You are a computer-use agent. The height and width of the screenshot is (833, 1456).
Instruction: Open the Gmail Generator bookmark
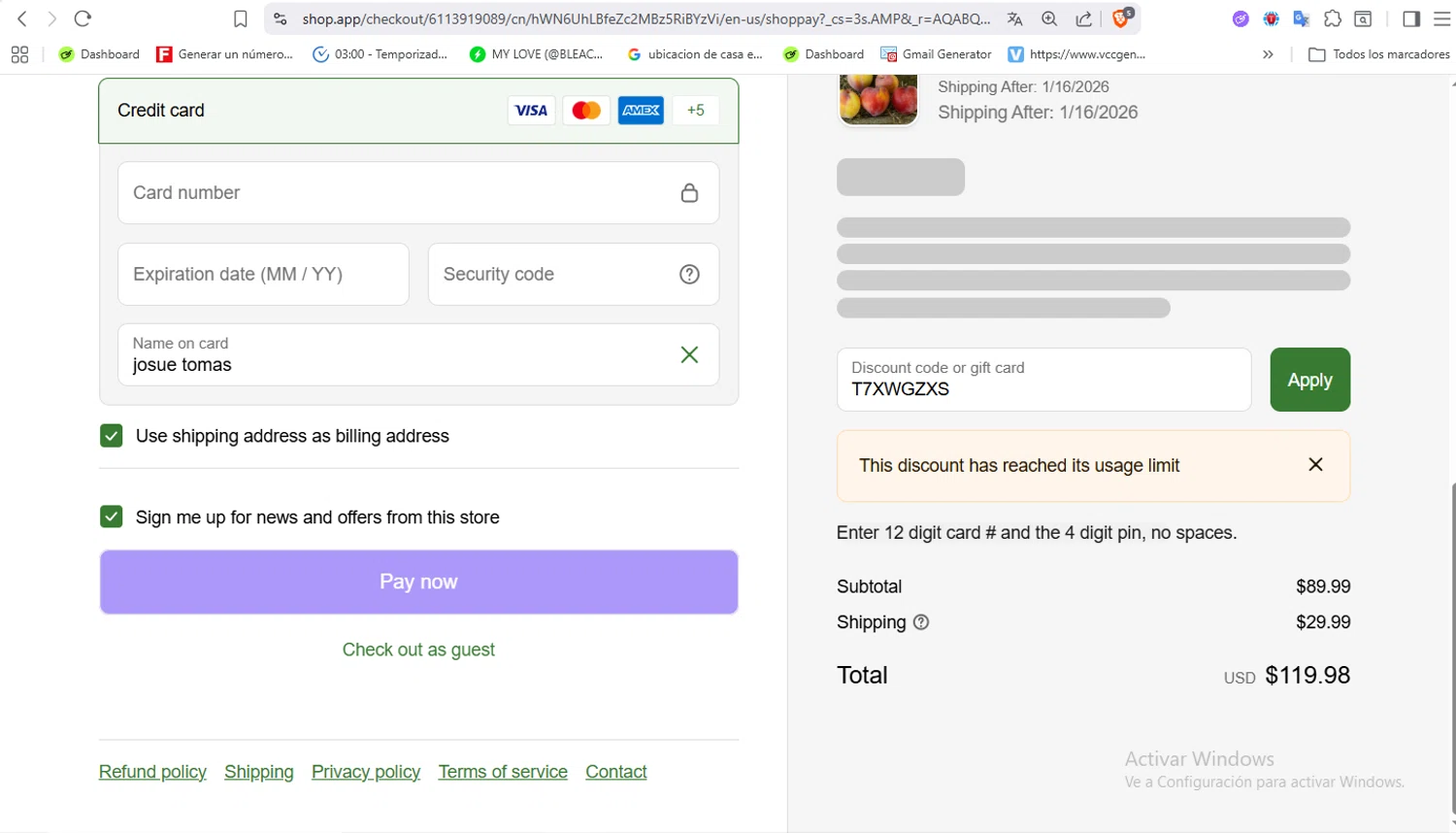pos(936,54)
